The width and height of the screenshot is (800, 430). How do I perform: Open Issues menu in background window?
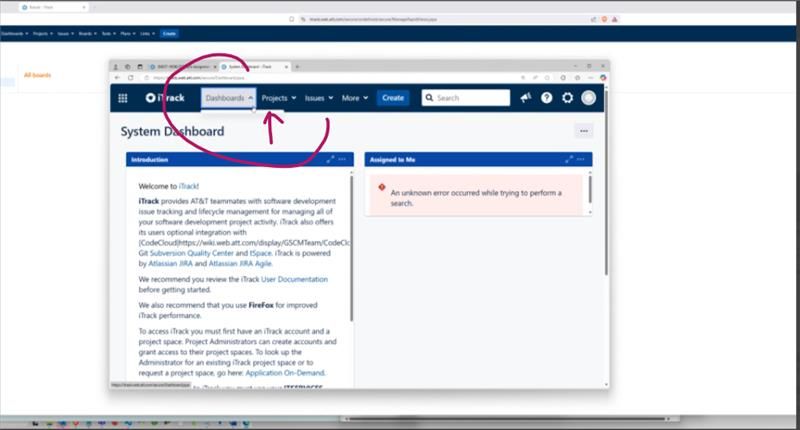(x=65, y=34)
